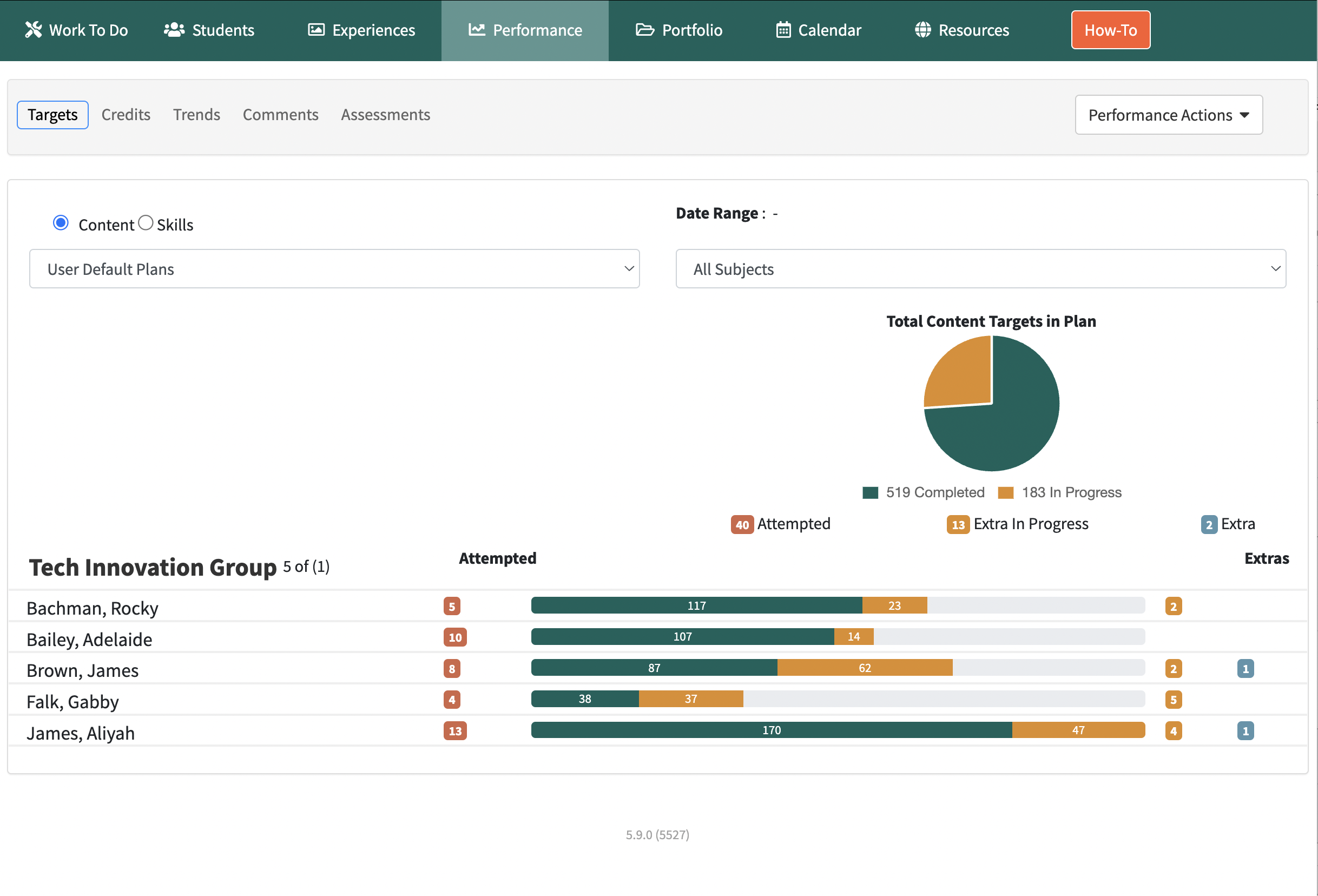This screenshot has height=896, width=1318.
Task: Click the Students group icon
Action: click(174, 30)
